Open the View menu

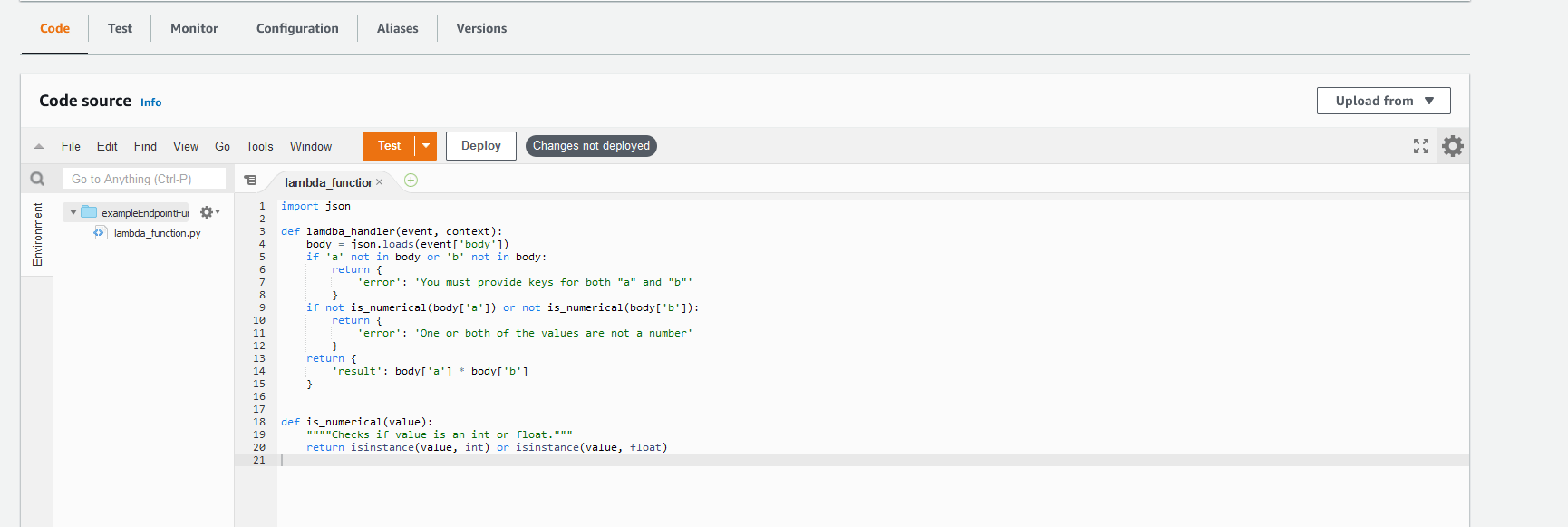tap(186, 146)
